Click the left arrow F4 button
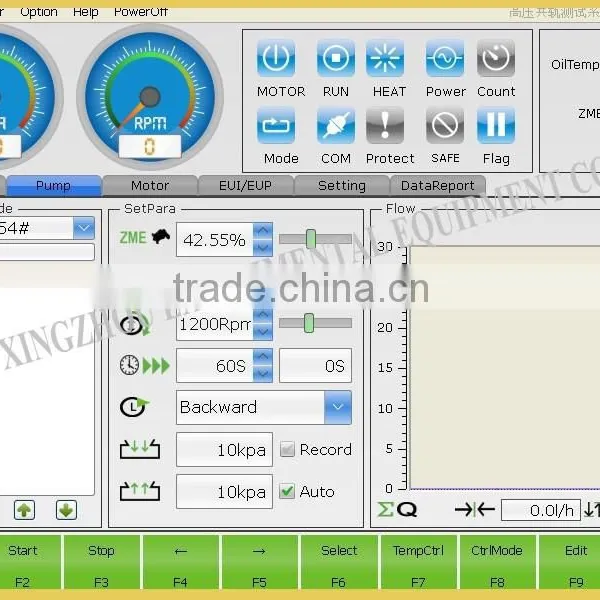Viewport: 600px width, 600px height. coord(181,562)
